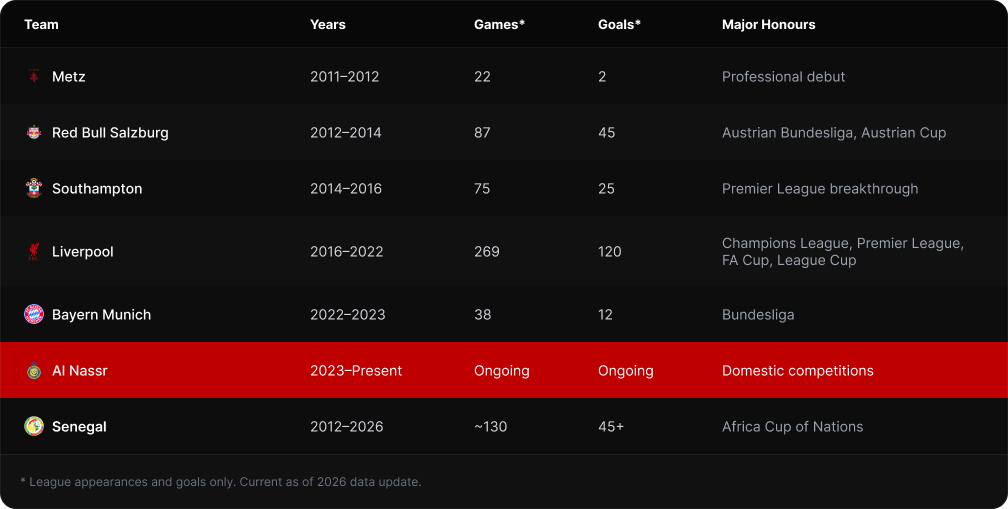Click the Red Bull Salzburg logo
Screen dimensions: 1008x509
click(x=33, y=132)
